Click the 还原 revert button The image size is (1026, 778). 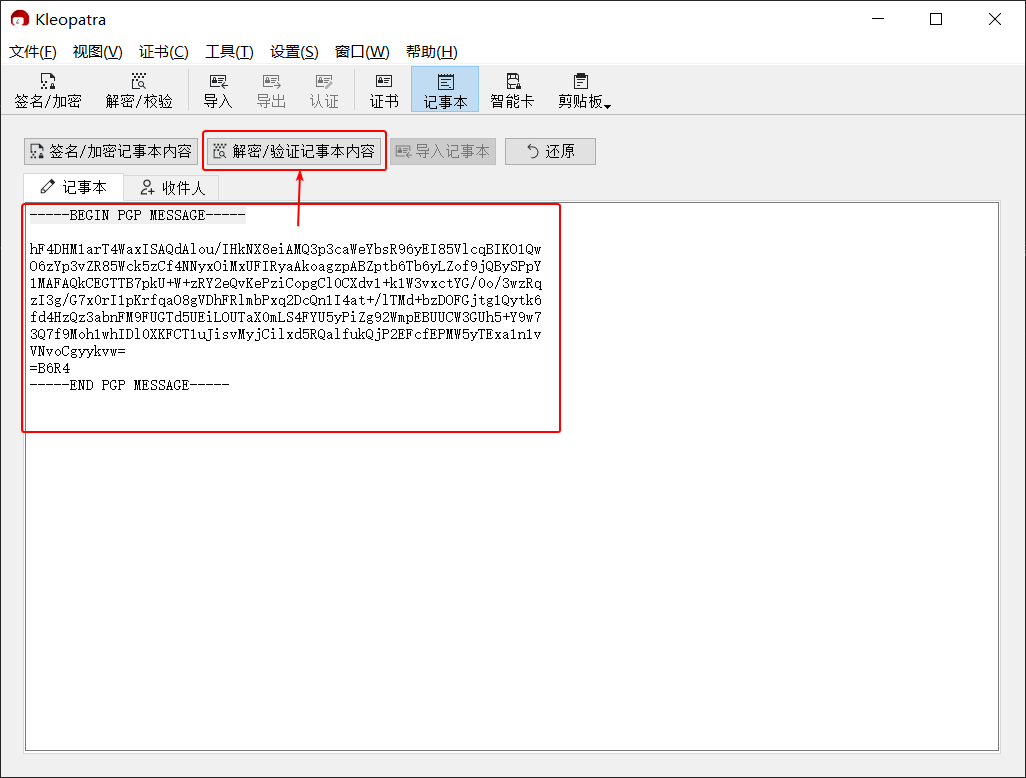point(550,151)
